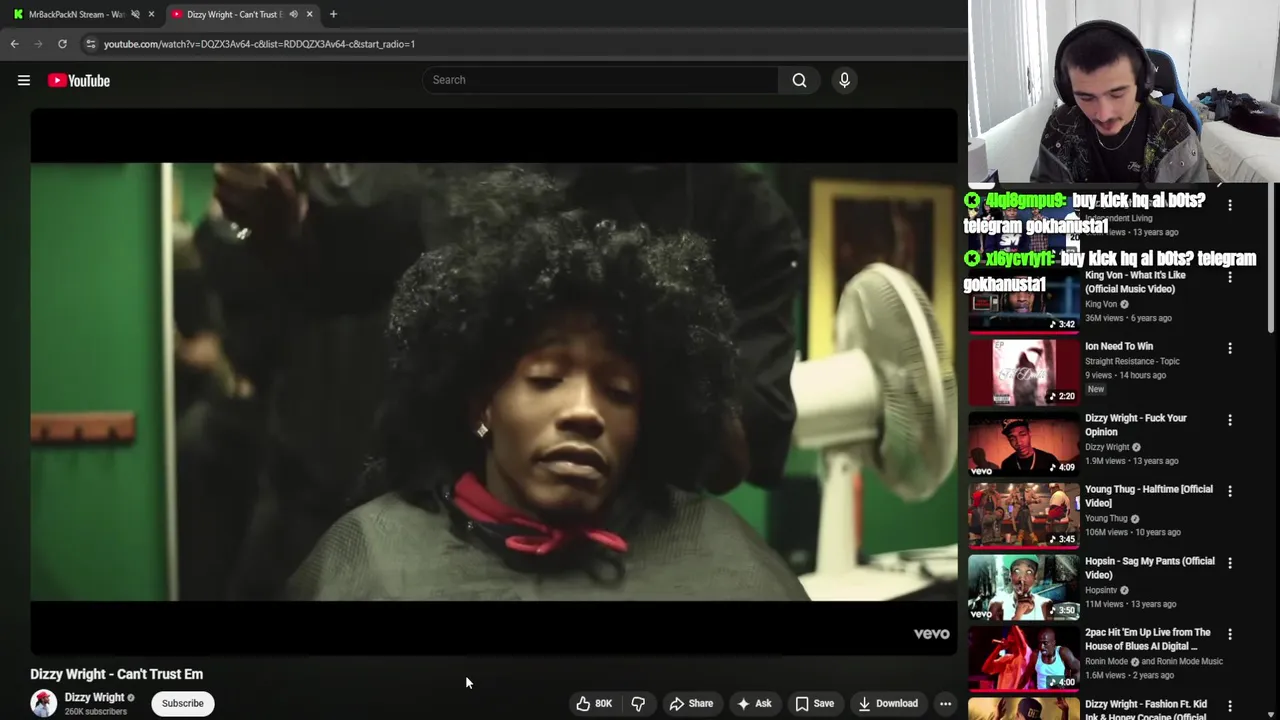Click the sidebar scrollbar thumb
Image resolution: width=1280 pixels, height=720 pixels.
click(x=1271, y=260)
